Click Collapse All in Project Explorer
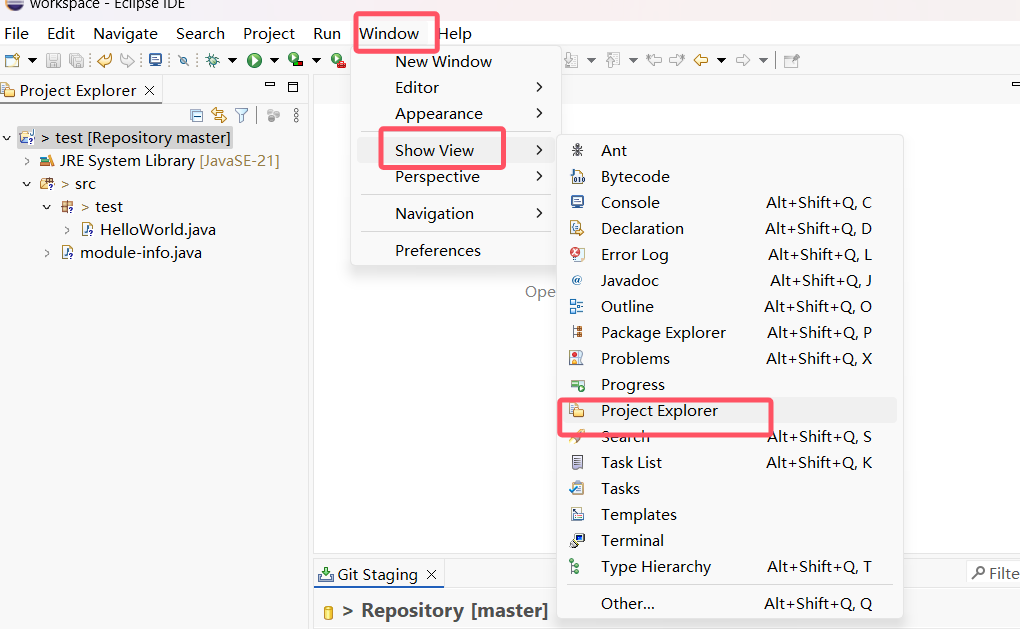Screen dimensions: 1020x629 pyautogui.click(x=196, y=116)
